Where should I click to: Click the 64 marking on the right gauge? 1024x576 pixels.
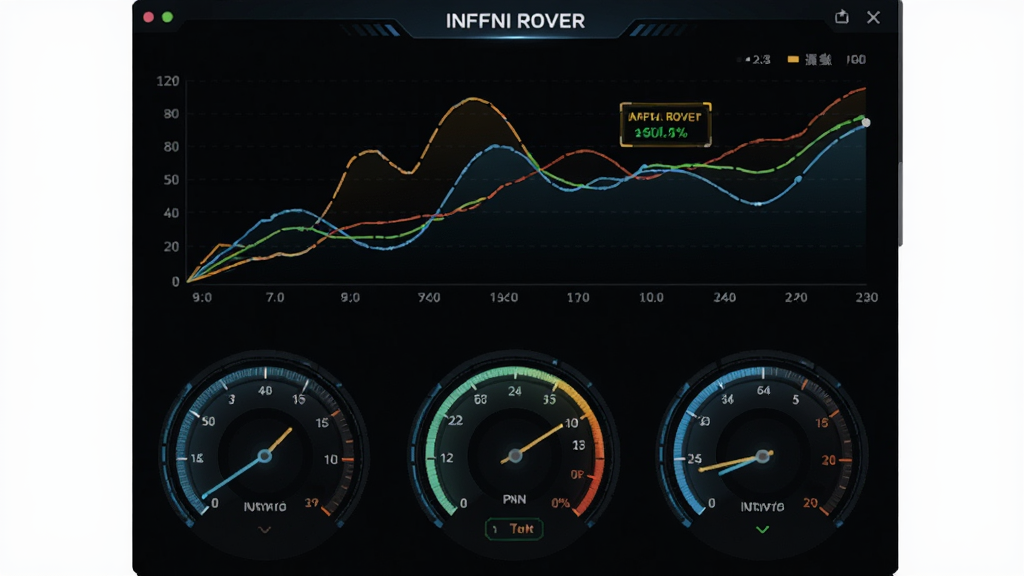point(763,391)
